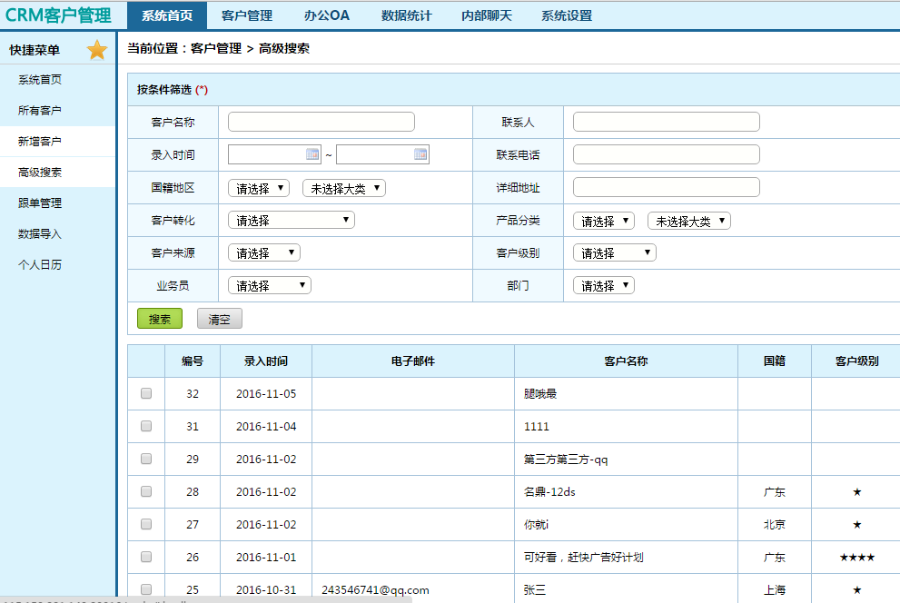This screenshot has width=900, height=603.
Task: Switch to the 数据统计 tab
Action: coord(405,15)
